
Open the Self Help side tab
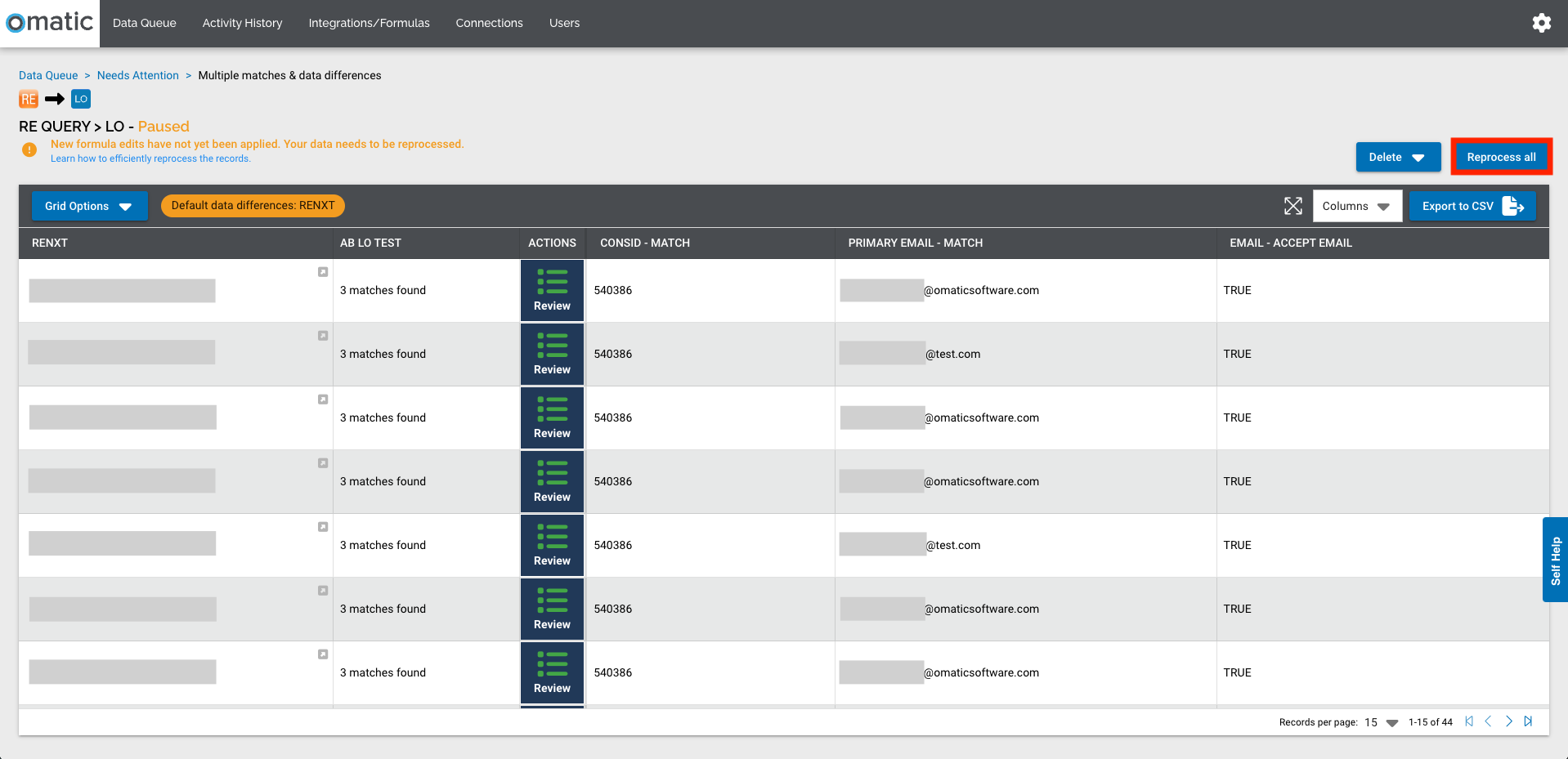point(1555,560)
